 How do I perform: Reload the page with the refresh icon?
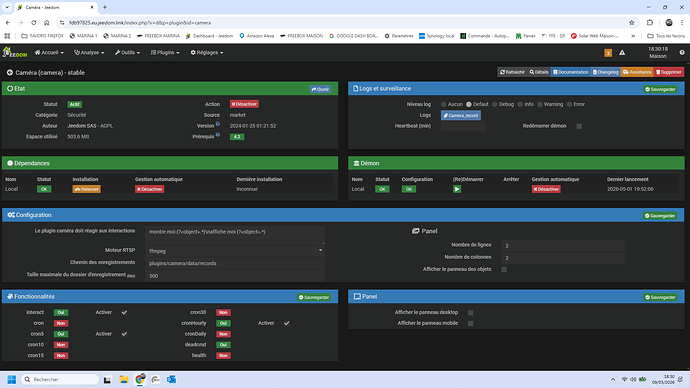pos(33,22)
